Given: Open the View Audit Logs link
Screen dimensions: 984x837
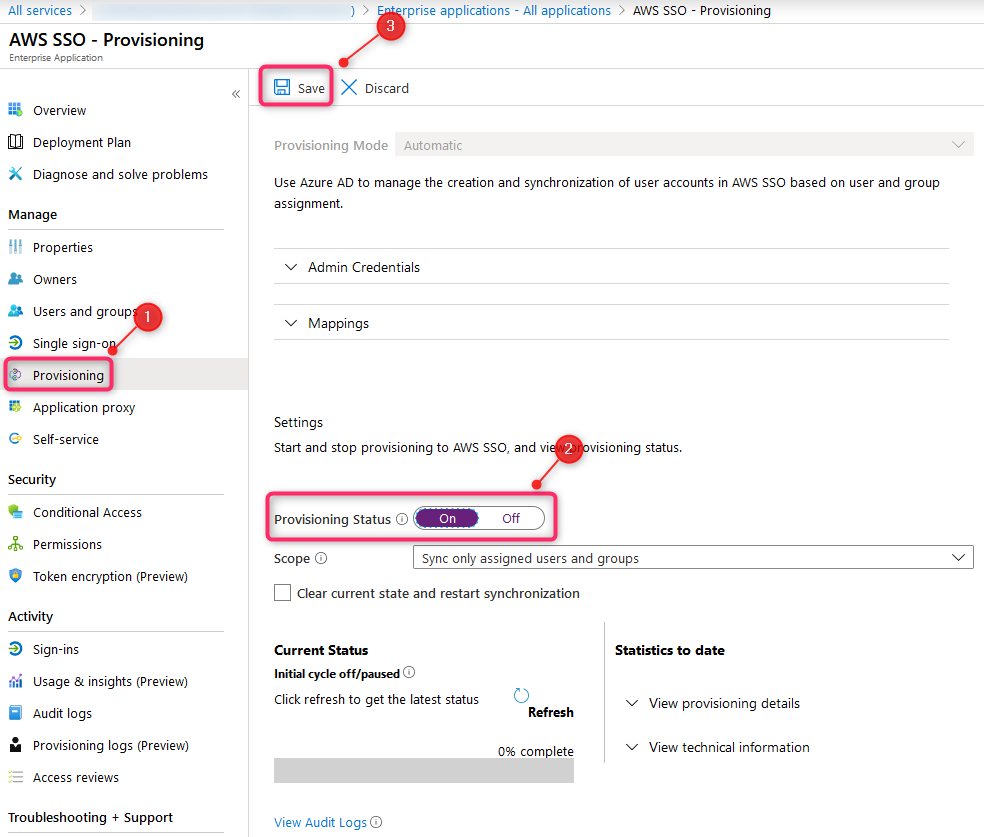Looking at the screenshot, I should (320, 822).
